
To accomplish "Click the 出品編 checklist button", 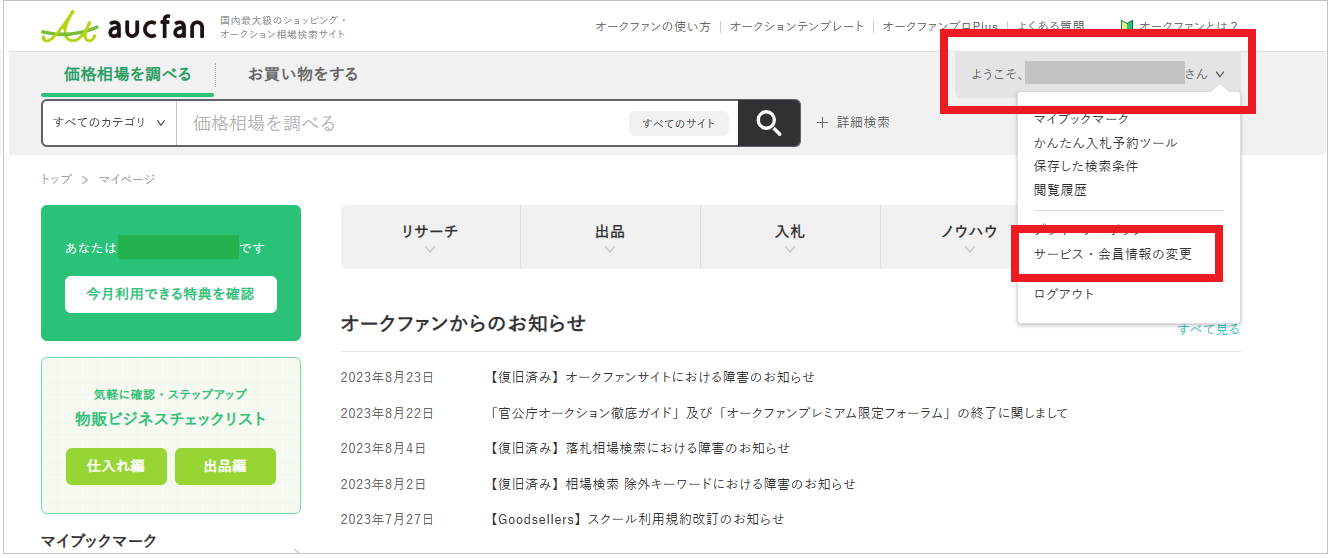I will coord(225,466).
